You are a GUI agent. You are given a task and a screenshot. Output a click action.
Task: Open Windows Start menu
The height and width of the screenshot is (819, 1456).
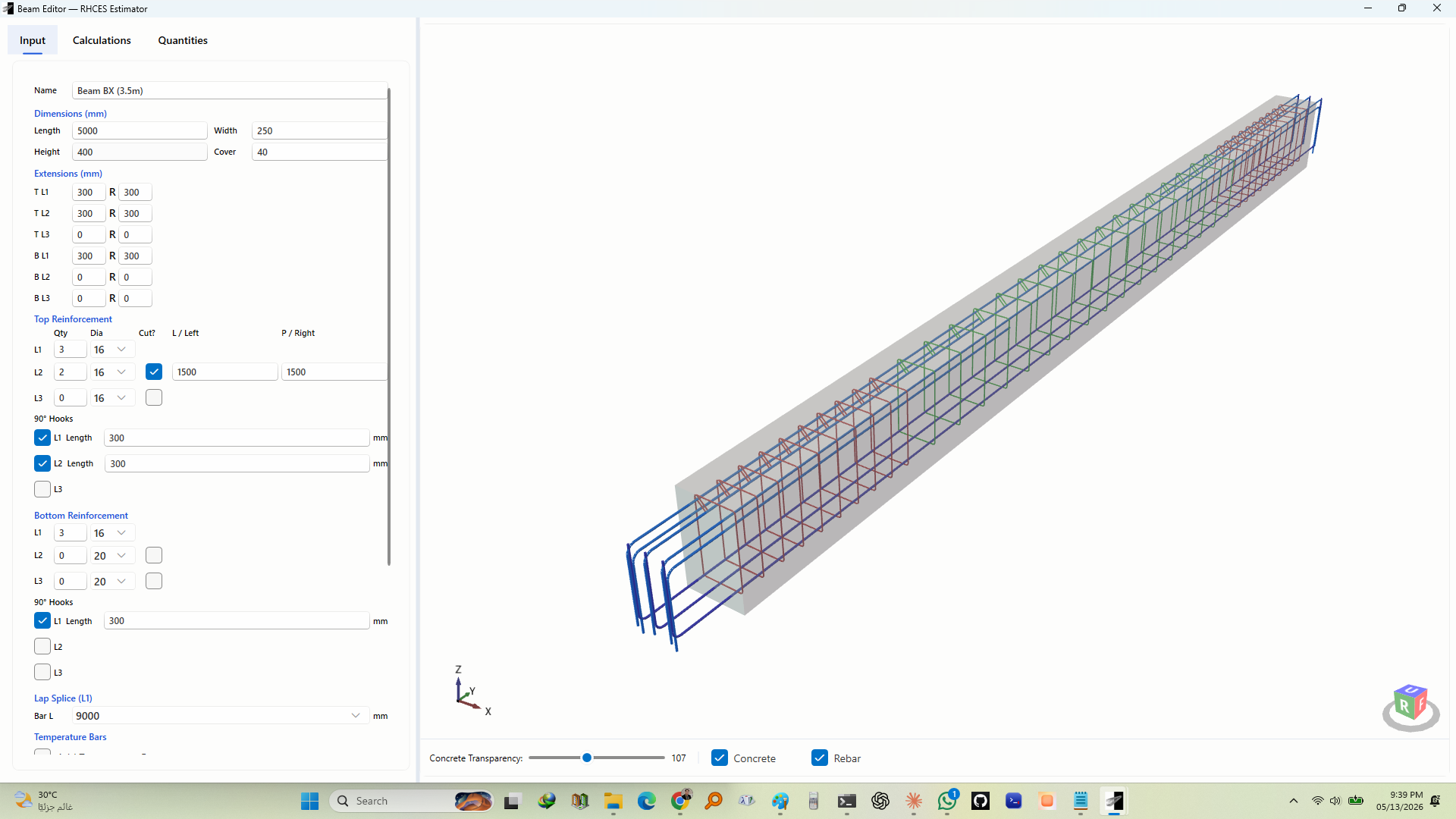[309, 801]
